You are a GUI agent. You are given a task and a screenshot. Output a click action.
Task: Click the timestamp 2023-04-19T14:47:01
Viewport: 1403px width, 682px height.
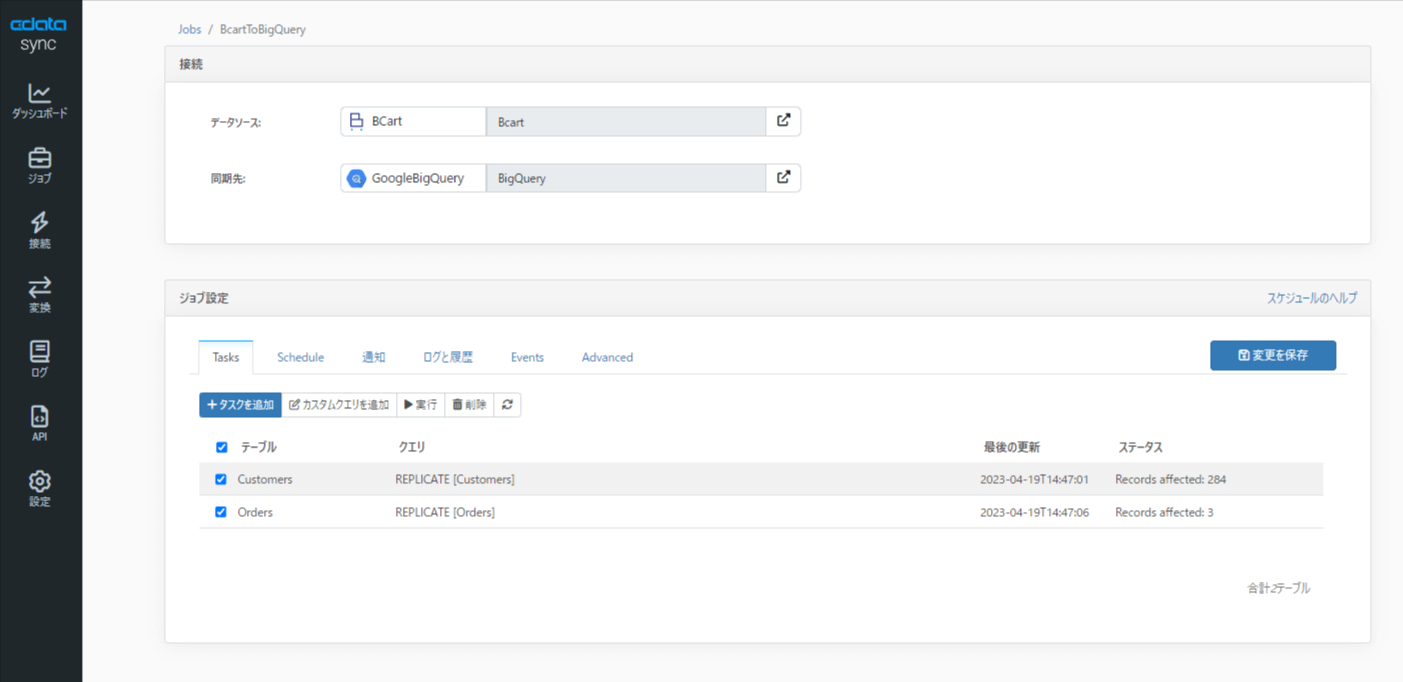pos(1034,480)
